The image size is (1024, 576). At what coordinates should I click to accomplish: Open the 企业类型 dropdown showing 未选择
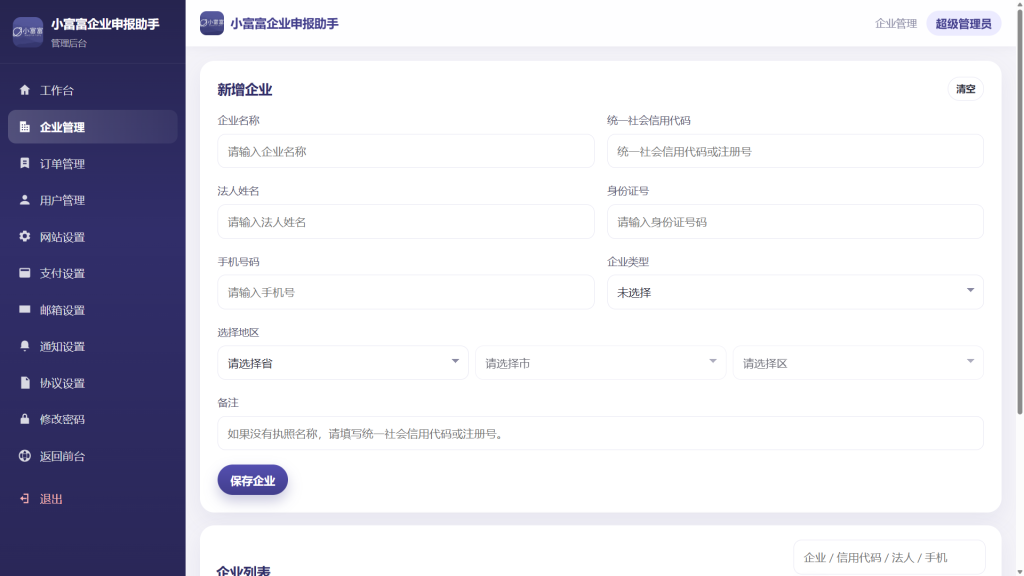(x=795, y=292)
